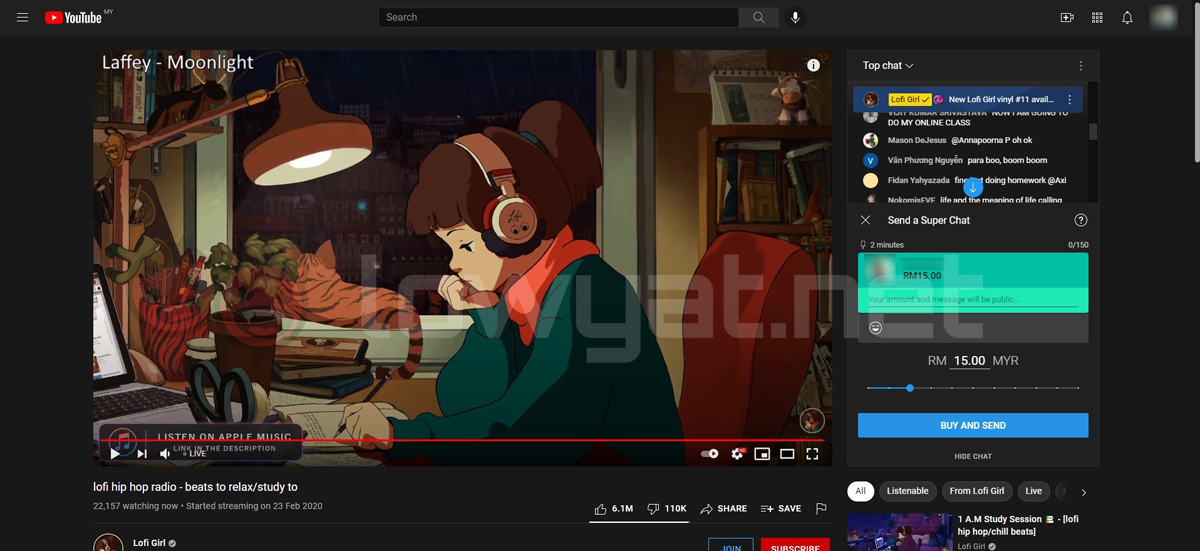
Task: Click the Super Chat amount slider handle
Action: [x=910, y=387]
